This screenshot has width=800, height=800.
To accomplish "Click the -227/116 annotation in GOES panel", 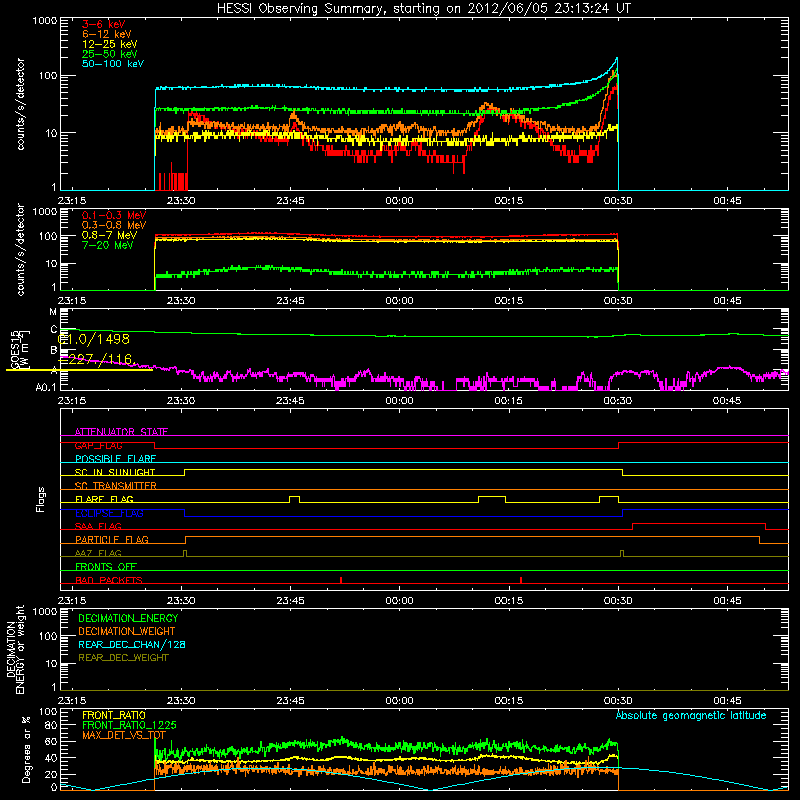I will pyautogui.click(x=96, y=359).
